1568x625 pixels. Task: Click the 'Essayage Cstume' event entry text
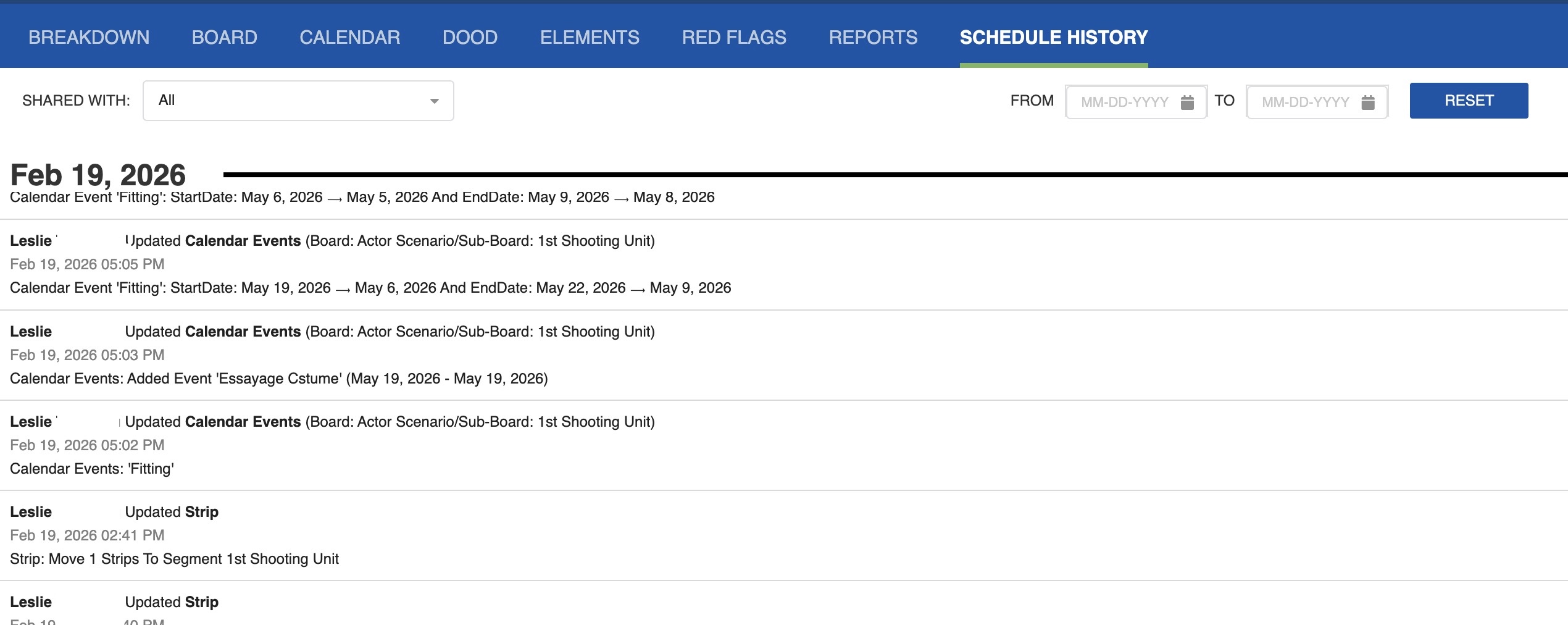tap(278, 379)
